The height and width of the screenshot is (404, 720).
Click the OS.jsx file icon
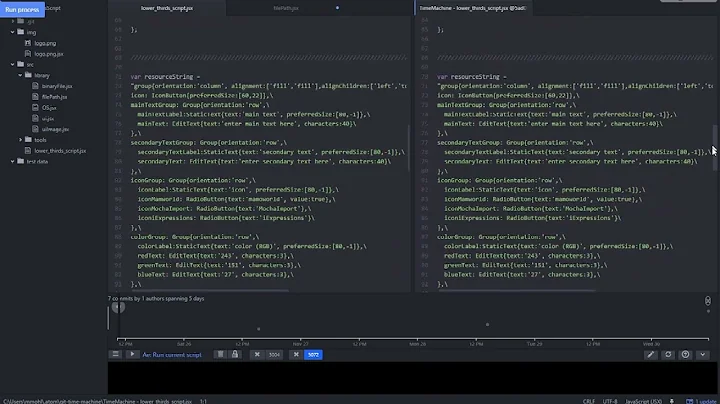[x=35, y=107]
